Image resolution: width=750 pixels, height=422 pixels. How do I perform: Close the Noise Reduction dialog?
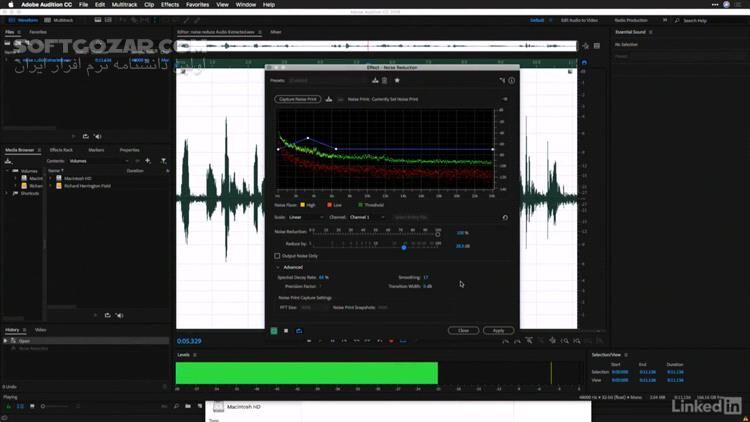[x=463, y=331]
